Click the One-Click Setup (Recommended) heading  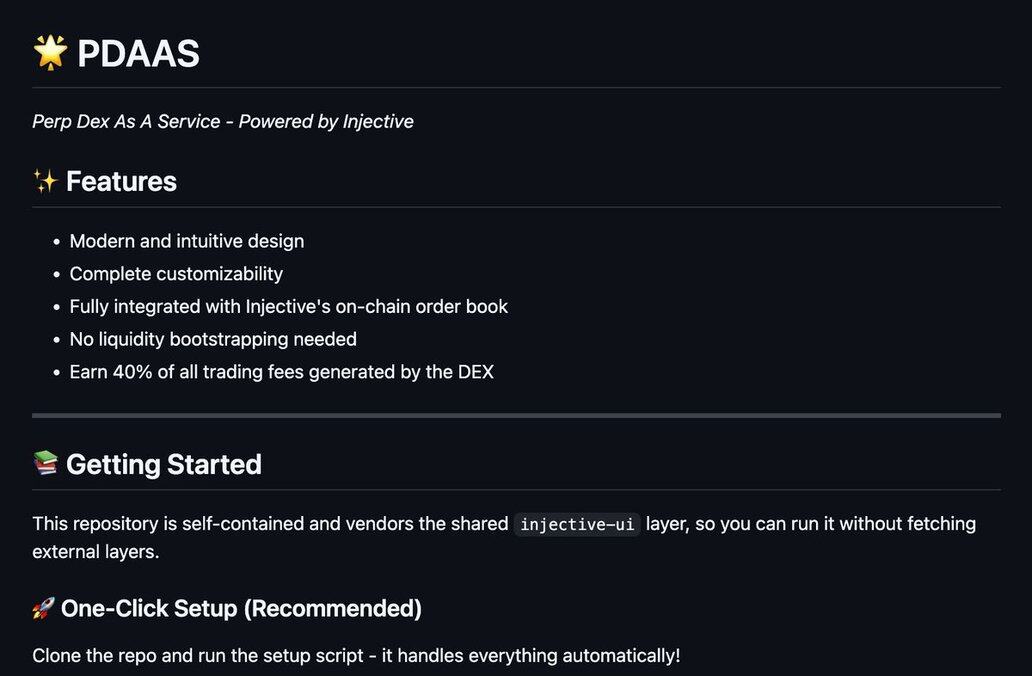pyautogui.click(x=241, y=608)
